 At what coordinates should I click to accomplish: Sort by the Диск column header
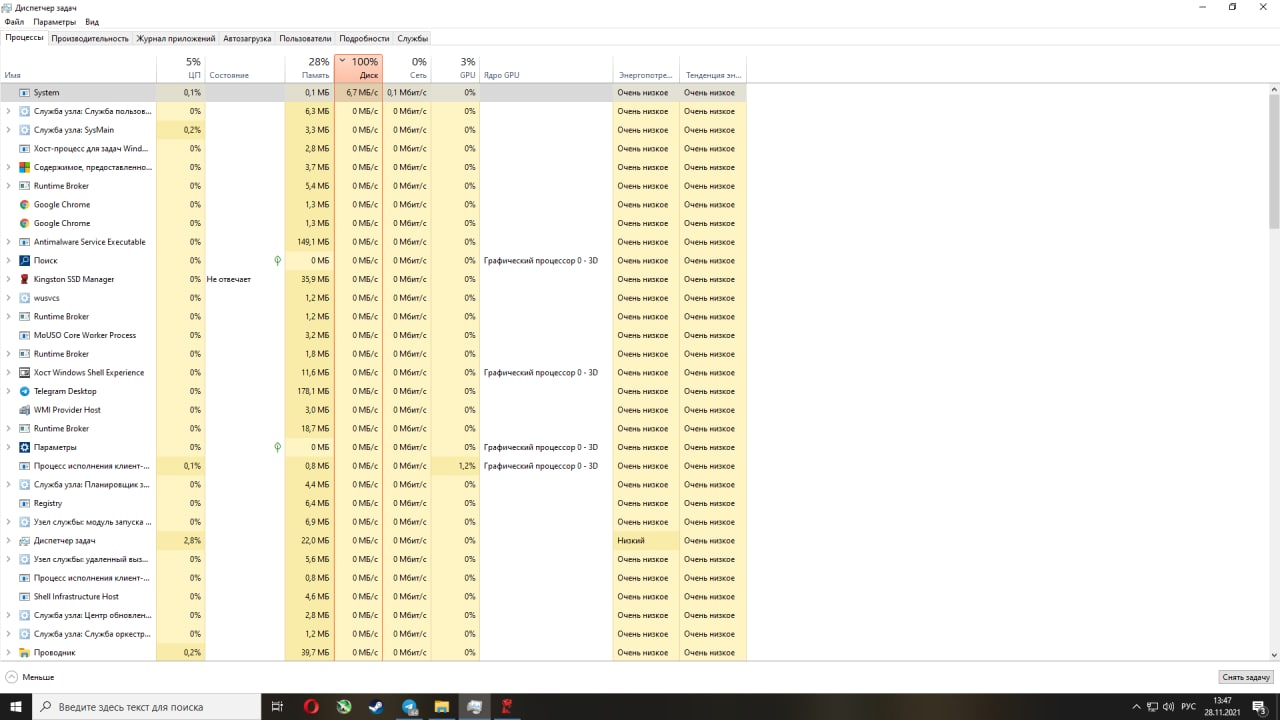pos(358,68)
